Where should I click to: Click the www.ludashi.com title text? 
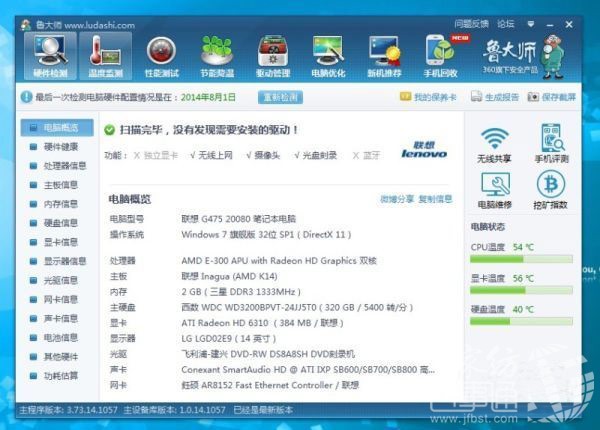click(99, 25)
